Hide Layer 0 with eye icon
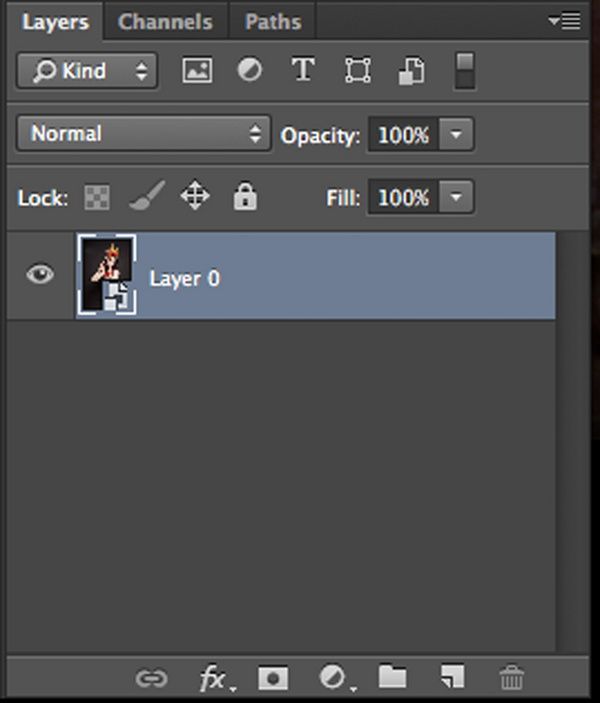 pyautogui.click(x=40, y=275)
